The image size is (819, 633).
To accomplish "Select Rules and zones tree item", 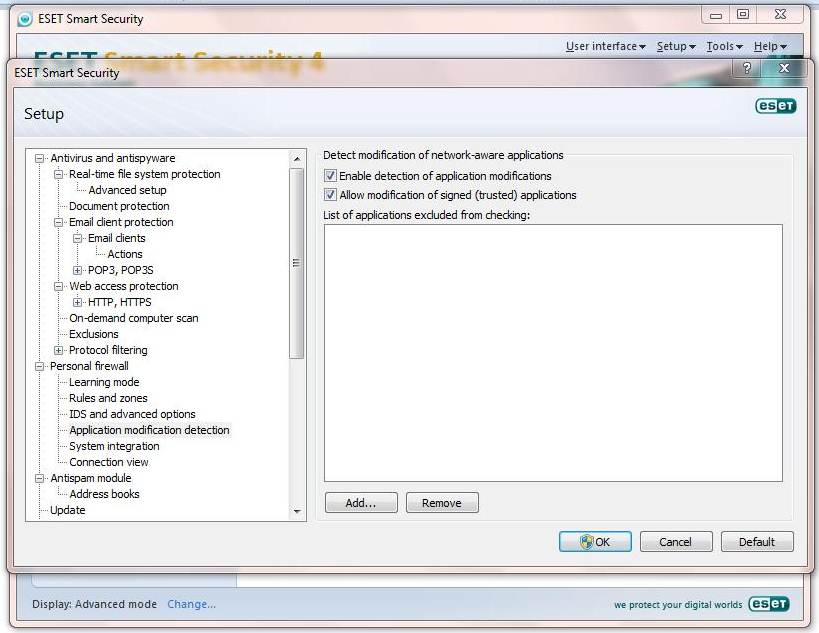I will tap(108, 398).
